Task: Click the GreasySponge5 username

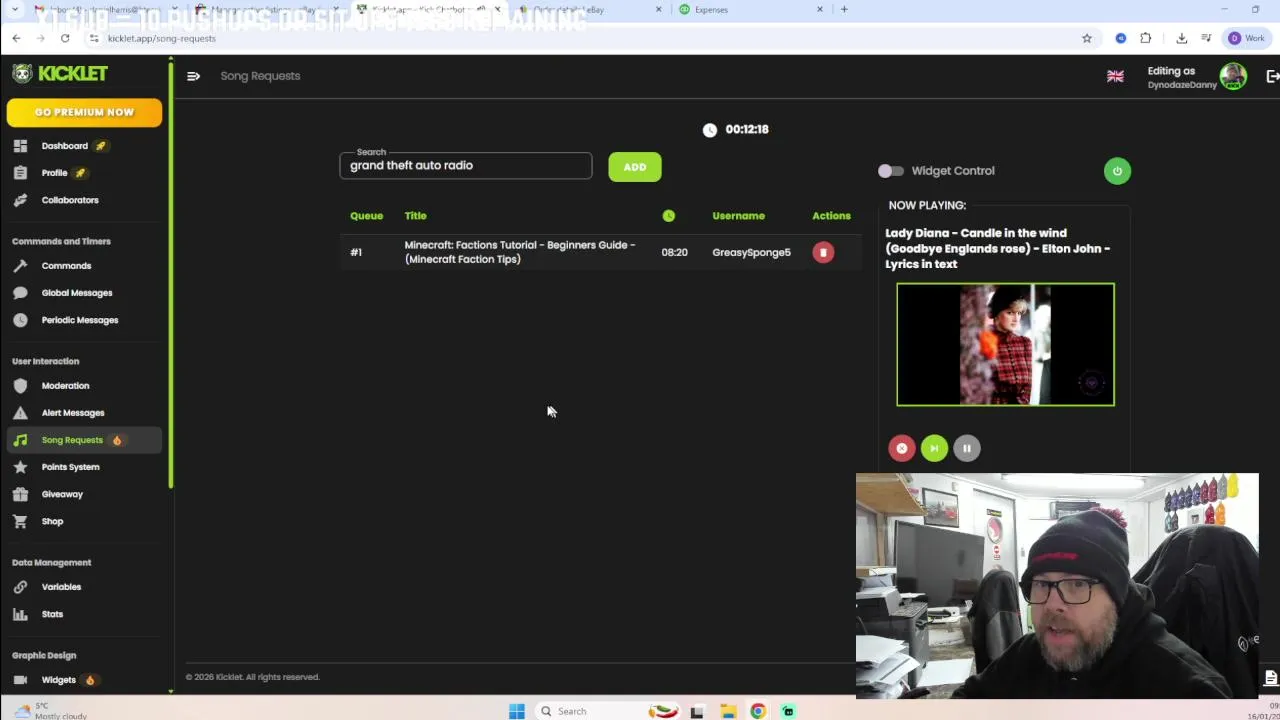Action: tap(751, 253)
